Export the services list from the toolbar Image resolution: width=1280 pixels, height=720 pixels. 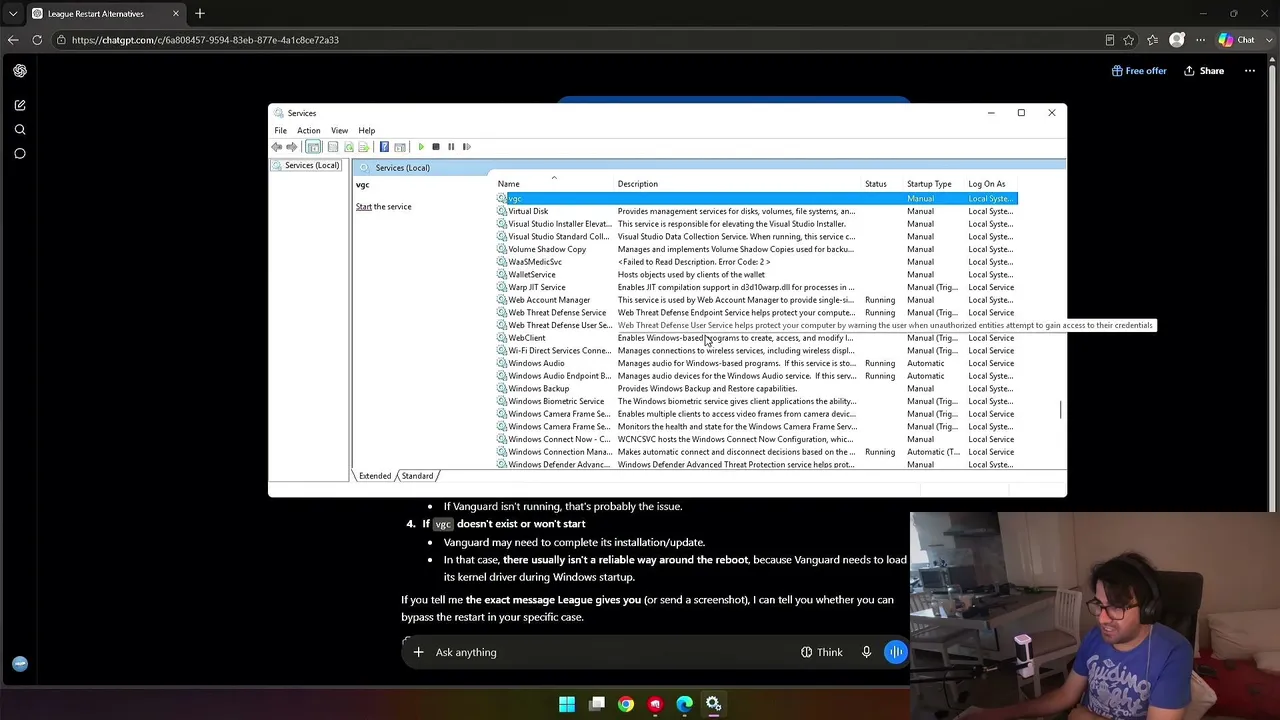[364, 147]
